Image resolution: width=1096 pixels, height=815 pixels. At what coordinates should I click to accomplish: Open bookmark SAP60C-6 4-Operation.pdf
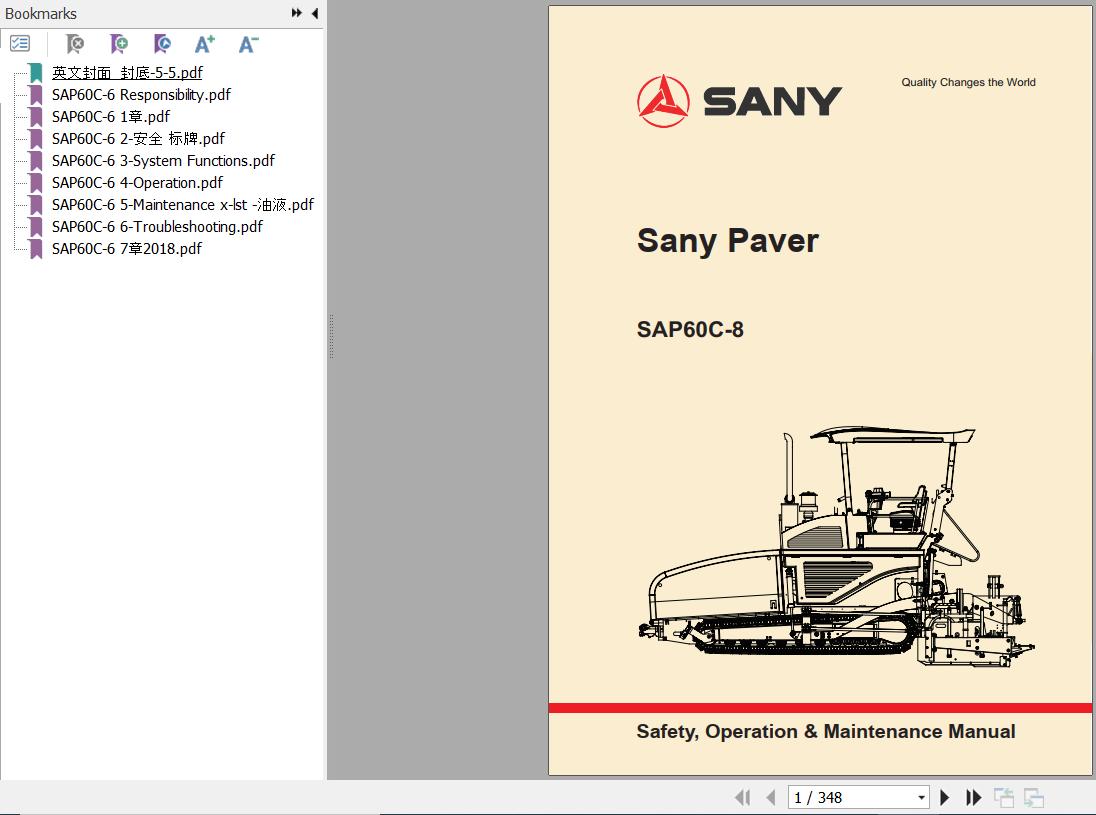(137, 182)
